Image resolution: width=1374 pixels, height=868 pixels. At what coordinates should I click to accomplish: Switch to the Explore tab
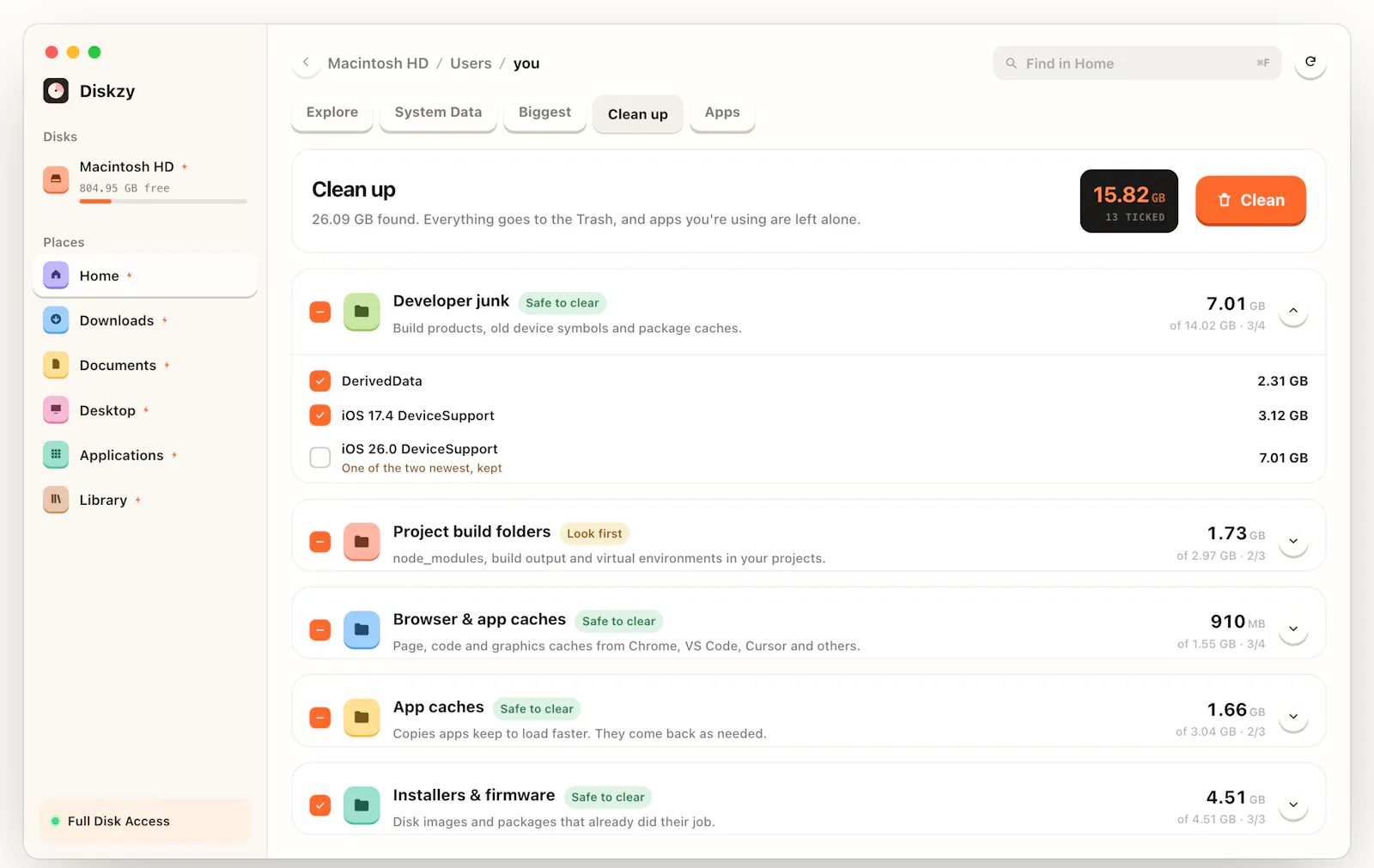pos(332,112)
